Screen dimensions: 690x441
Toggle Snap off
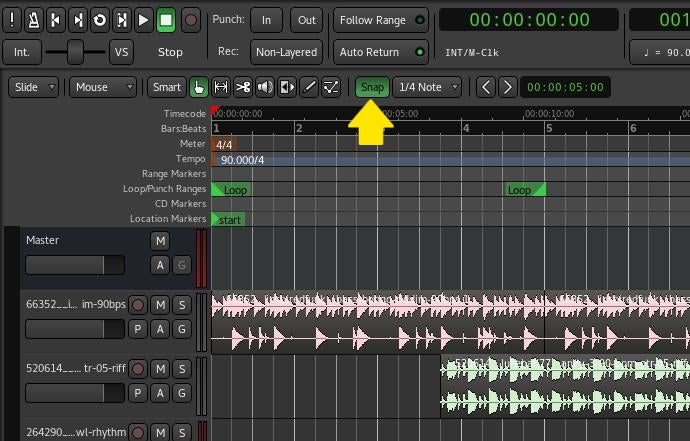372,87
